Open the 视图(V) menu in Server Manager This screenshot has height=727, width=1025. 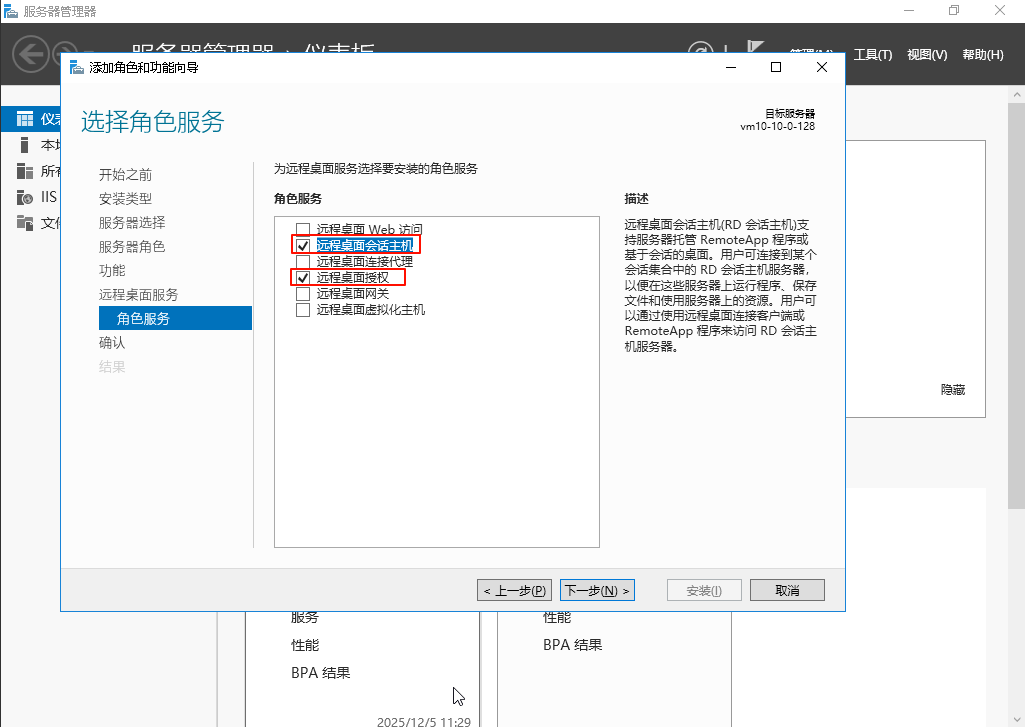(x=927, y=55)
